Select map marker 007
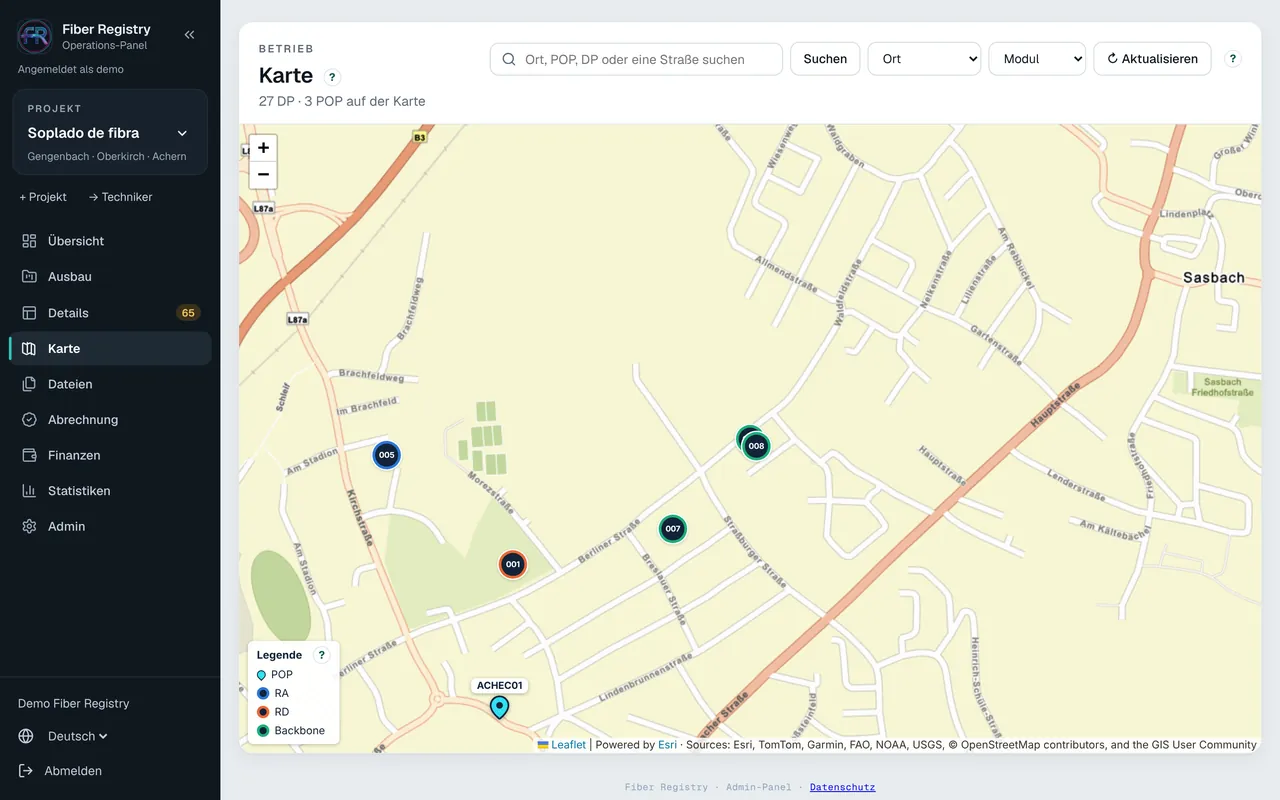Image resolution: width=1280 pixels, height=800 pixels. (673, 529)
